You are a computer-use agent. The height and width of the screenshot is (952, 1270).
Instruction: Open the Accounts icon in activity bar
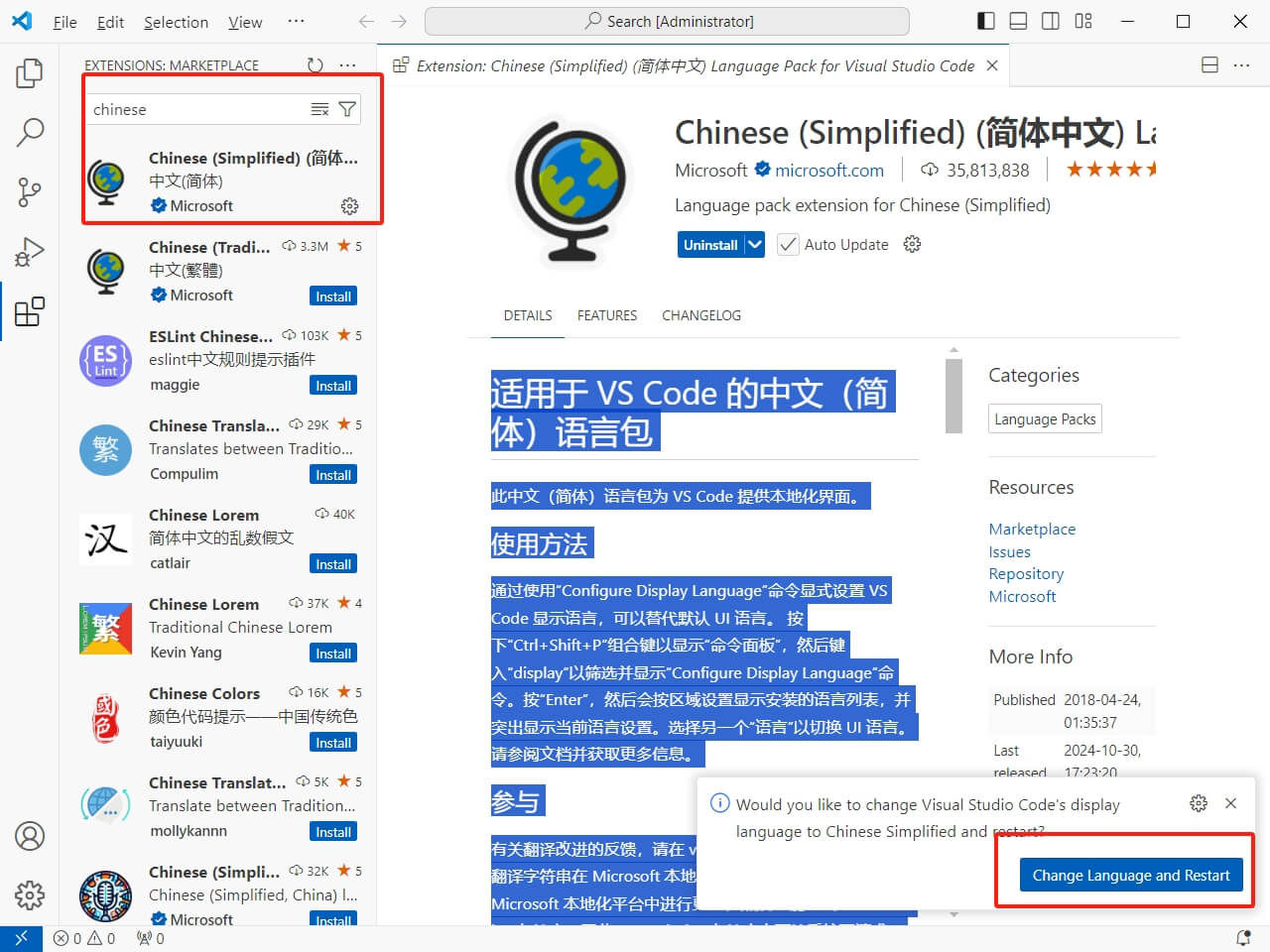pyautogui.click(x=30, y=836)
